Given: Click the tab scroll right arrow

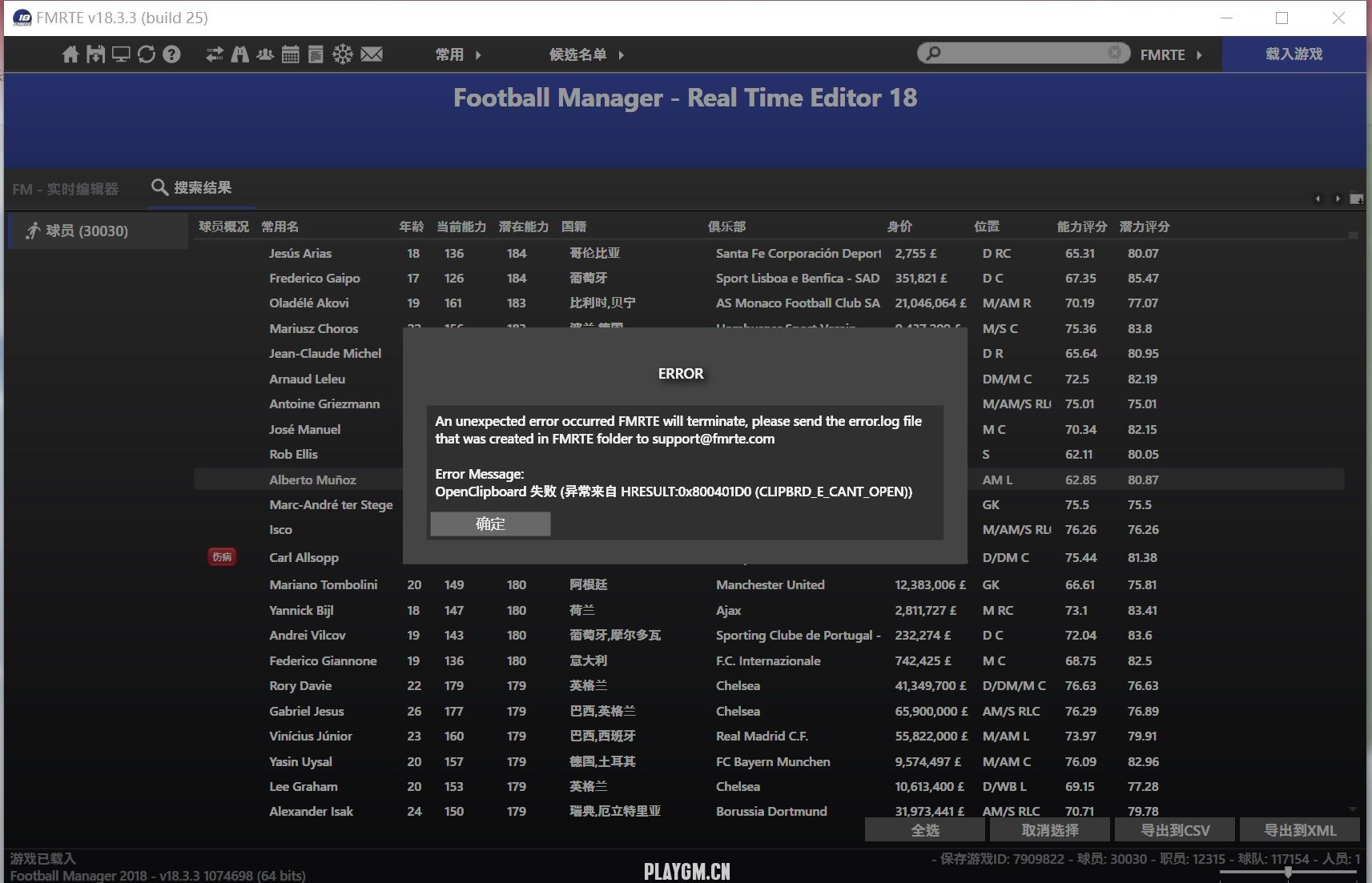Looking at the screenshot, I should tap(1337, 199).
